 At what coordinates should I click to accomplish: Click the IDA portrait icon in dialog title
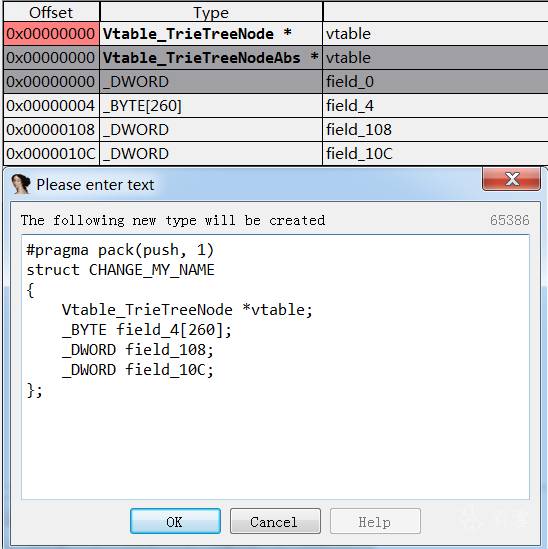21,184
